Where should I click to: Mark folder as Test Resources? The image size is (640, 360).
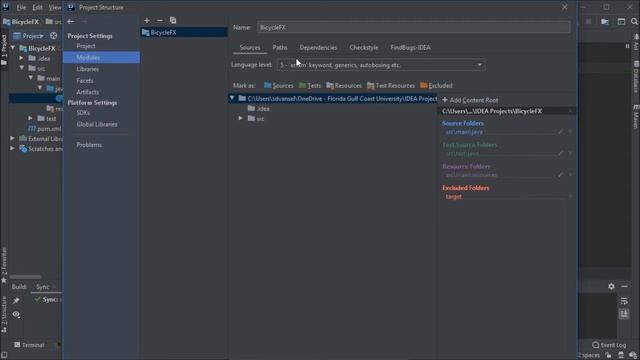tap(391, 86)
